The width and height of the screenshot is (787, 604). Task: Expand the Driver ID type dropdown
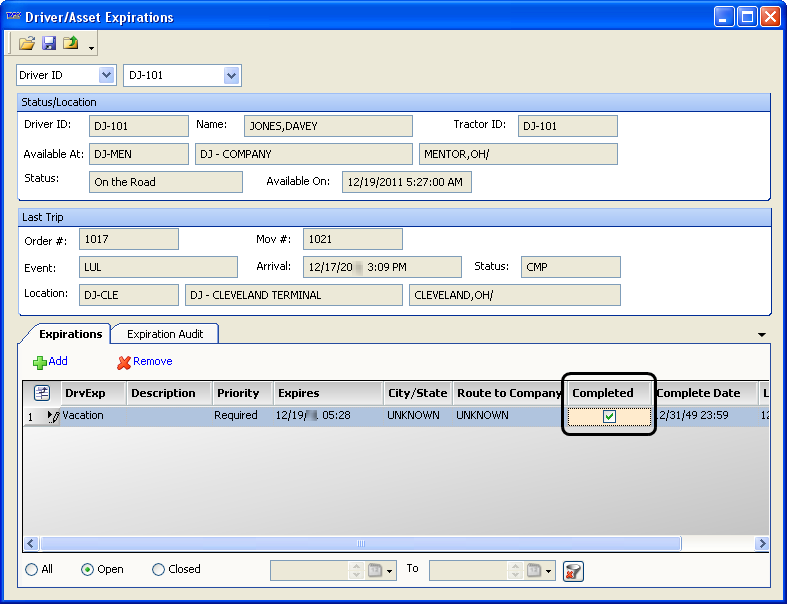pos(107,76)
